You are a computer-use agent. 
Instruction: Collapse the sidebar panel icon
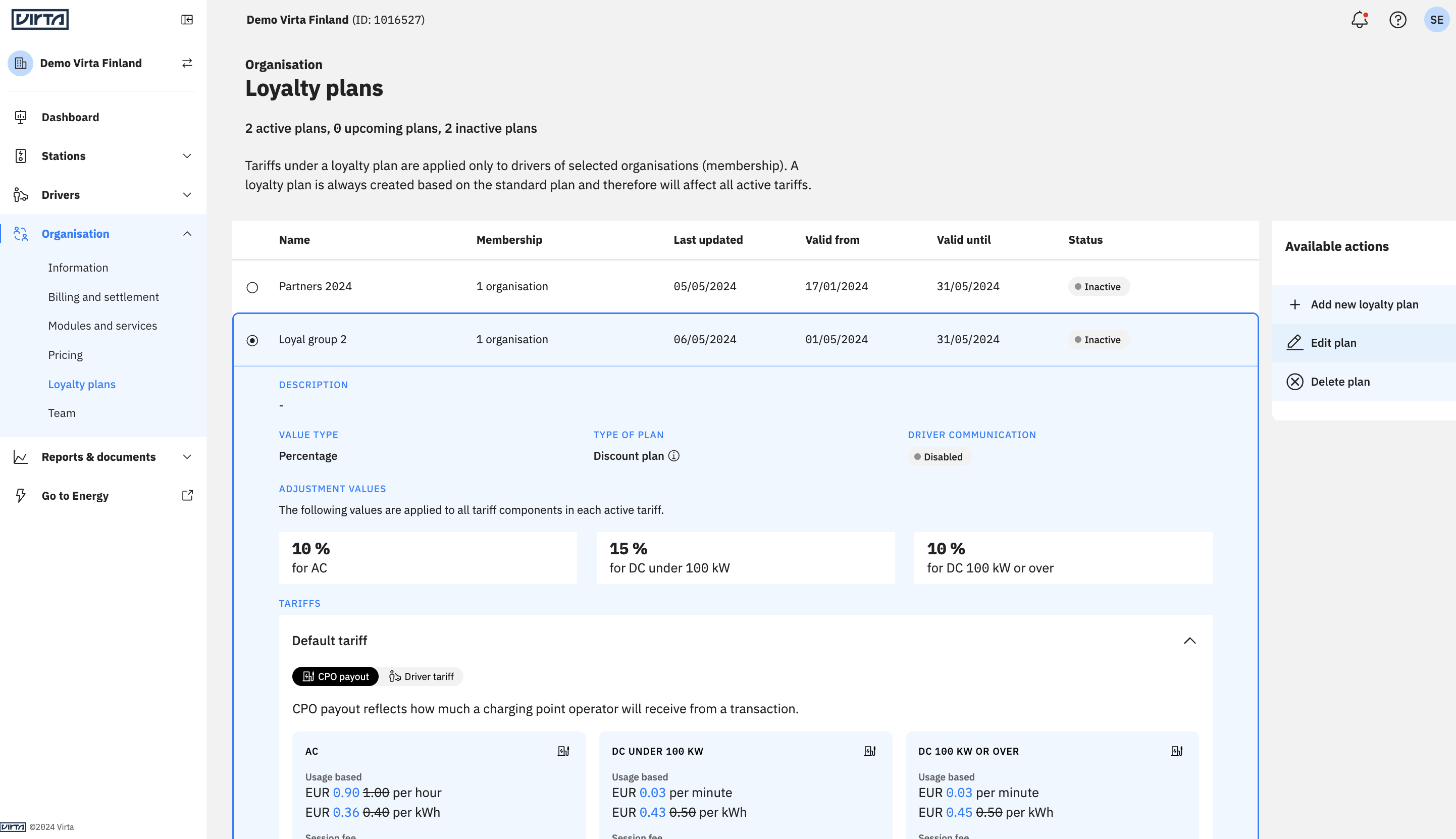[187, 20]
